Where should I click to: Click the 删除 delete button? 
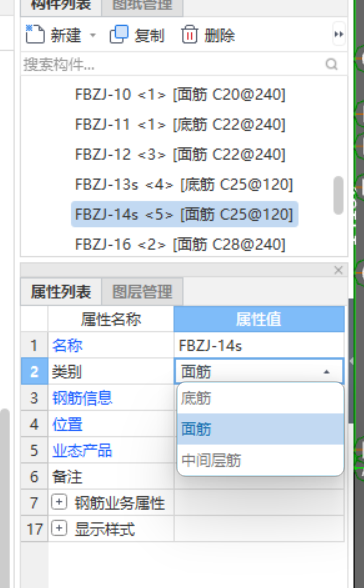(x=208, y=35)
